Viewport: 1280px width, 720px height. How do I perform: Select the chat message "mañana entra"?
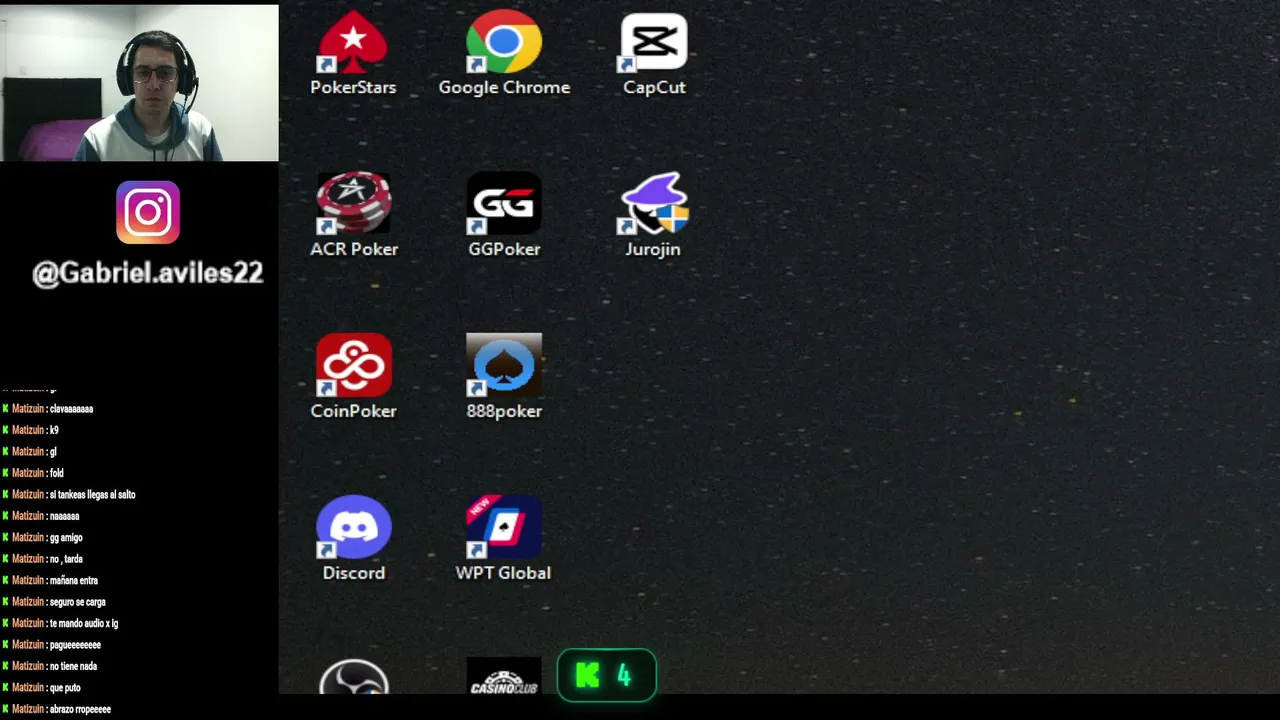(74, 581)
